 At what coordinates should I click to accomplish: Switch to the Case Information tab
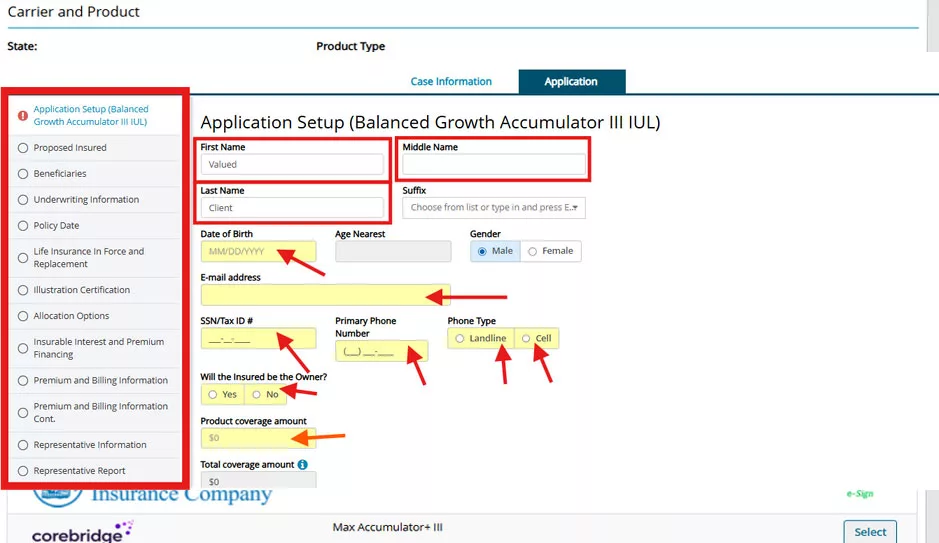pyautogui.click(x=451, y=82)
